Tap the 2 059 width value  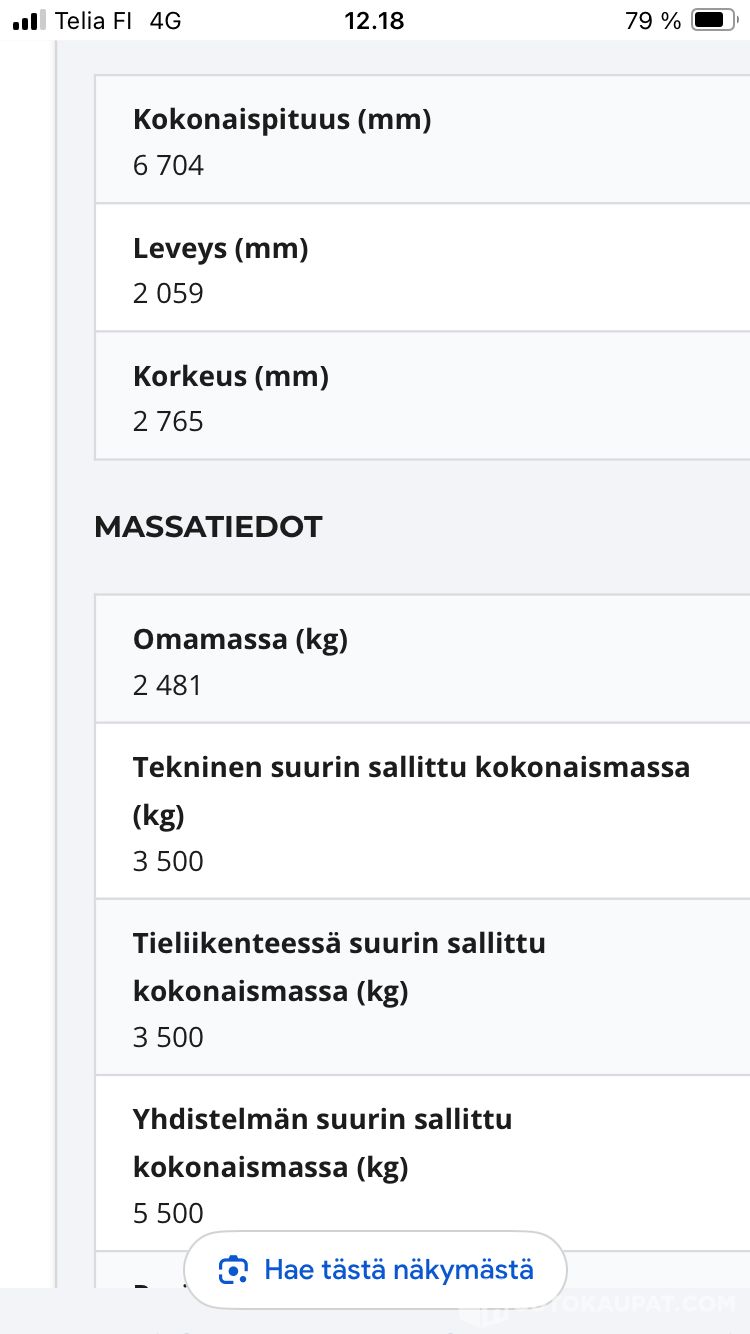[168, 293]
